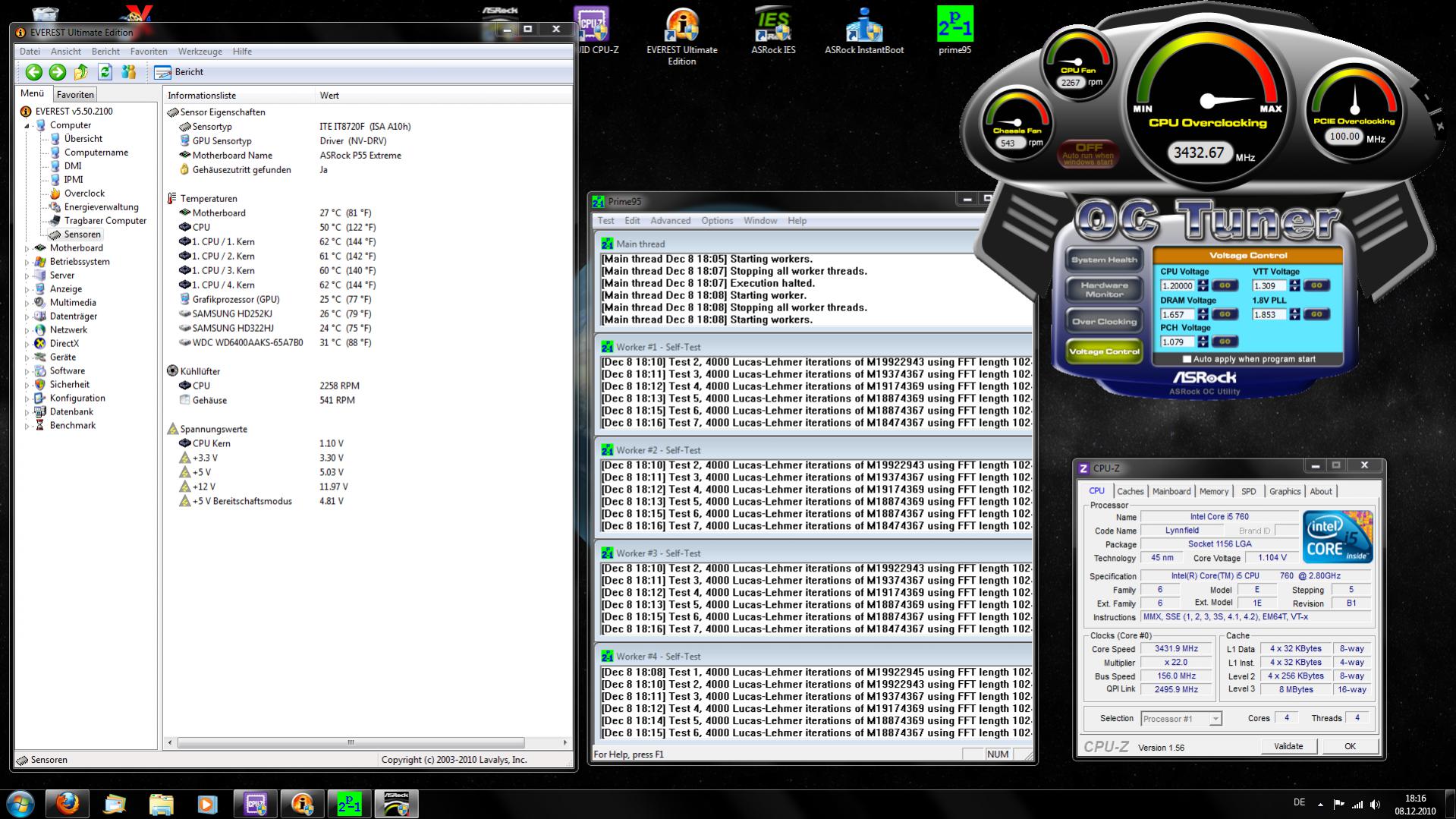Switch to EVEREST via its taskbar button
Viewport: 1456px width, 819px height.
tap(302, 803)
